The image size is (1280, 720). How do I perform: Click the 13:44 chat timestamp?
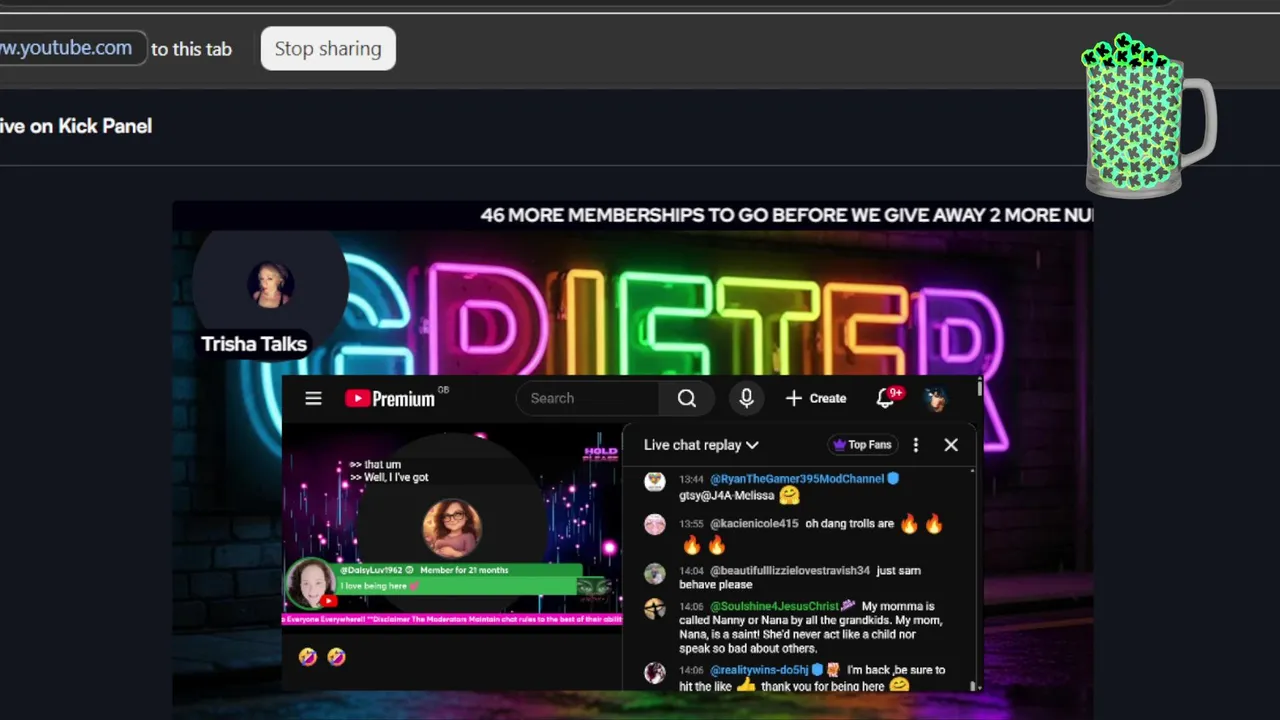pyautogui.click(x=691, y=479)
